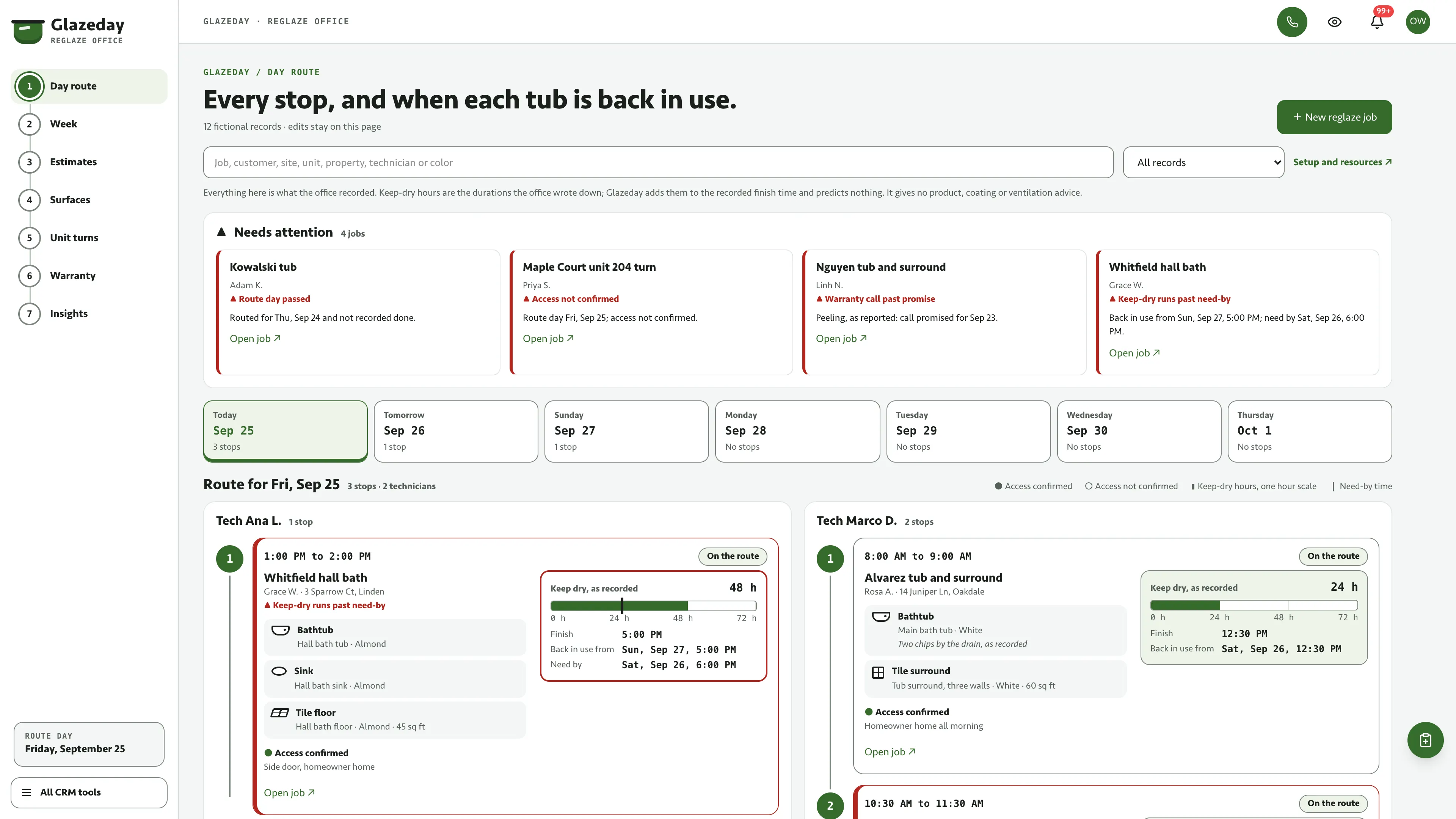The image size is (1456, 819).
Task: Open Setup and resources link
Action: 1342,162
